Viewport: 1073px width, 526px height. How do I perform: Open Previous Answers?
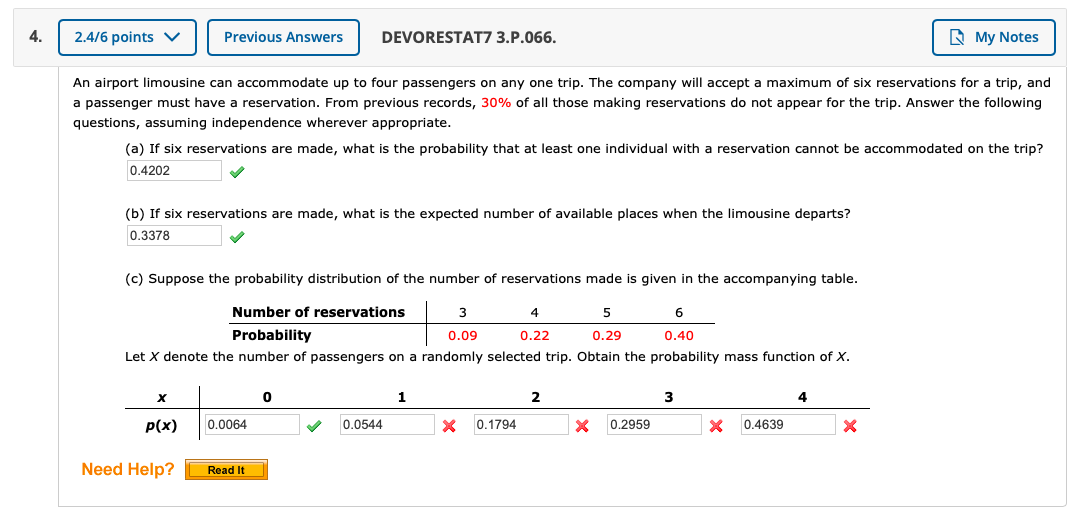coord(283,38)
